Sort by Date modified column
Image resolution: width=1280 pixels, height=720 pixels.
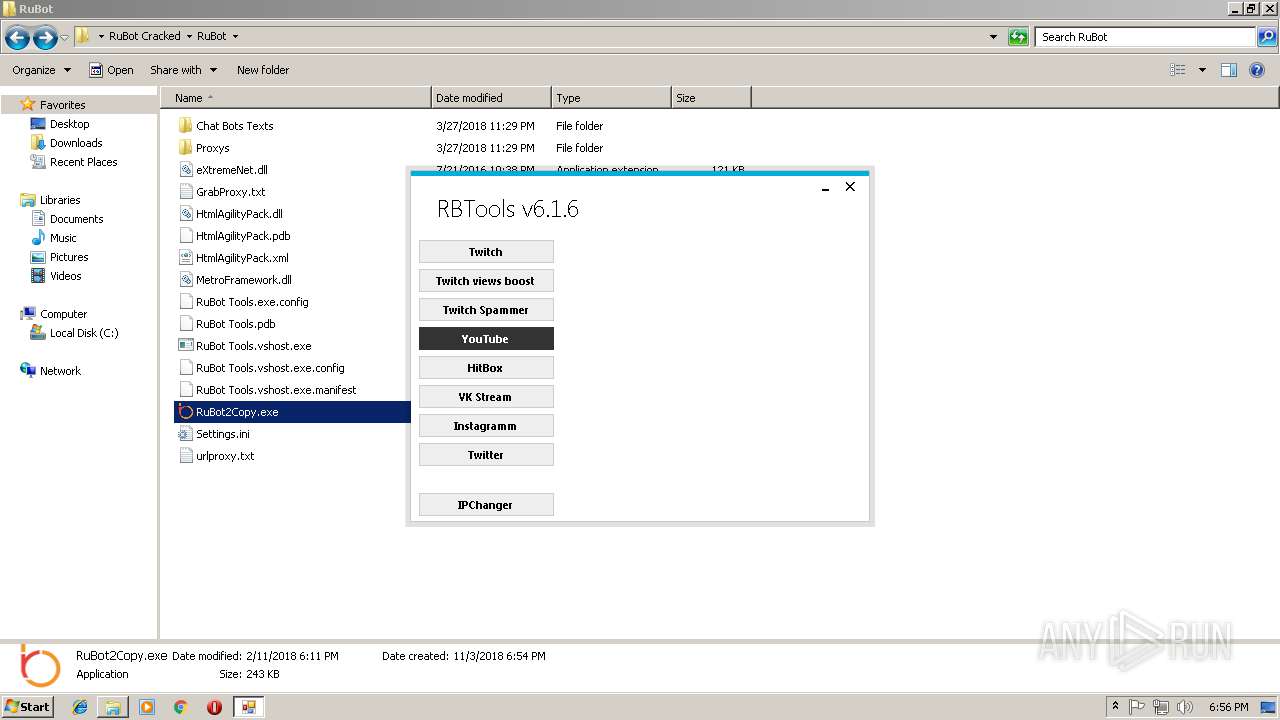491,98
